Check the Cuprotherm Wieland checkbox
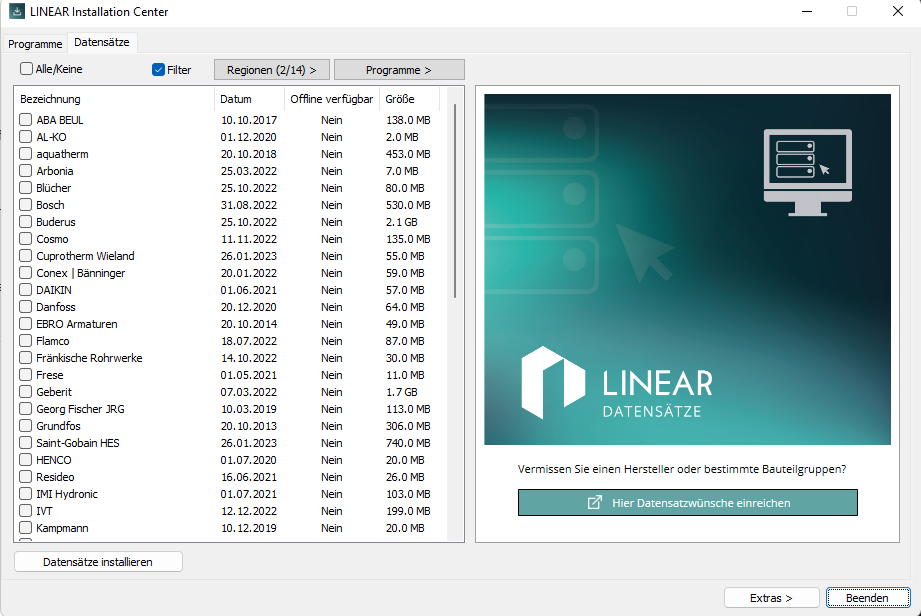Screen dimensions: 921x616 [x=26, y=256]
